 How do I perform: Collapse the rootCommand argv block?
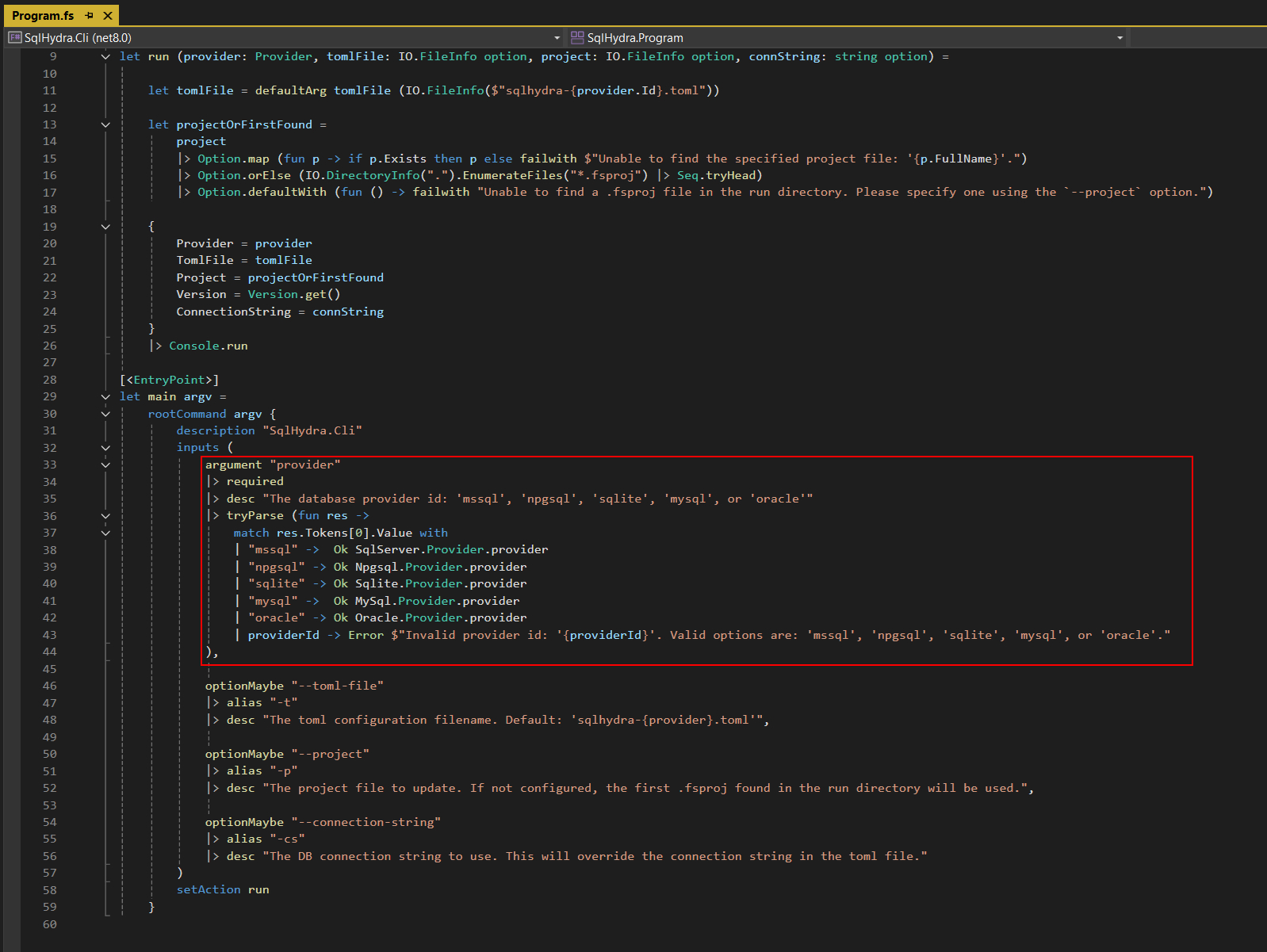[x=105, y=414]
